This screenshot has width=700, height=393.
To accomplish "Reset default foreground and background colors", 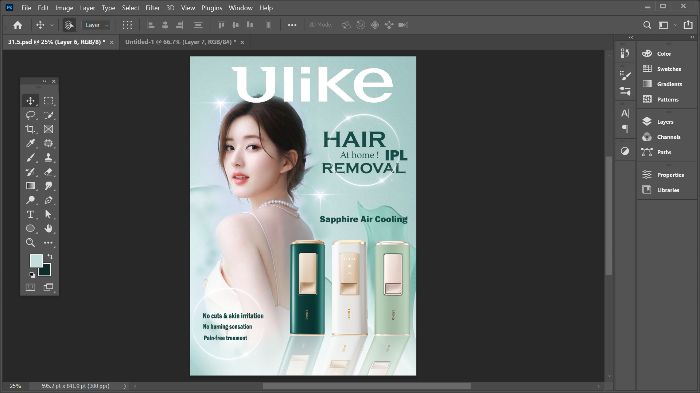I will [x=32, y=275].
